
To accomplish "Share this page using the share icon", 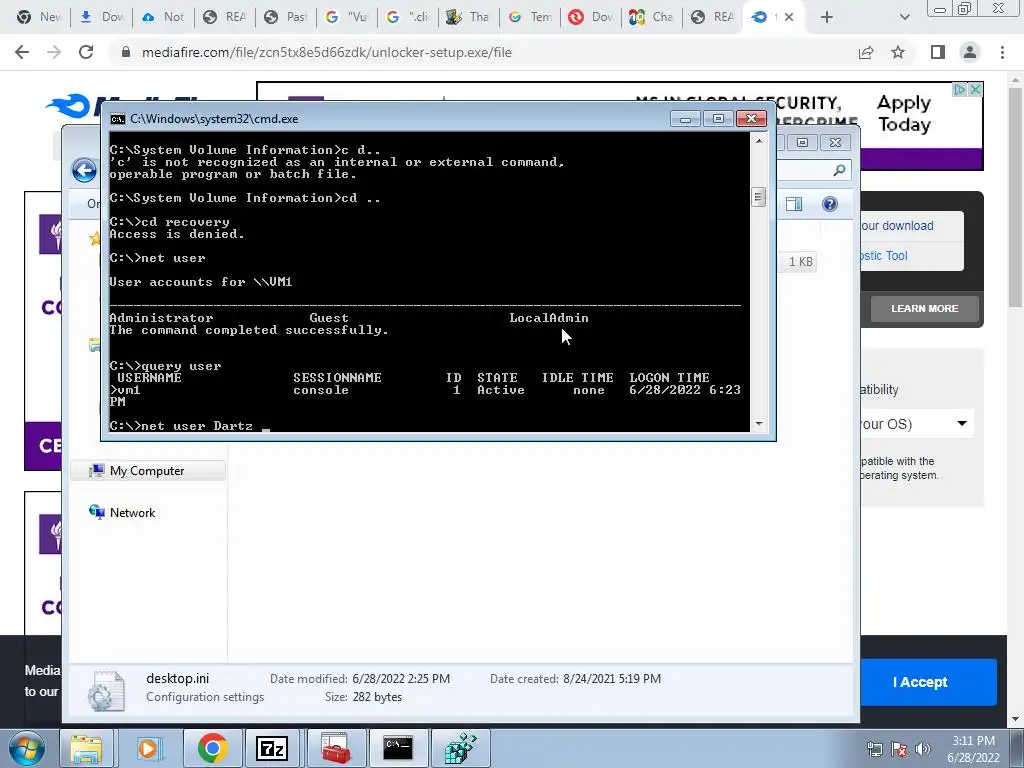I will [866, 52].
